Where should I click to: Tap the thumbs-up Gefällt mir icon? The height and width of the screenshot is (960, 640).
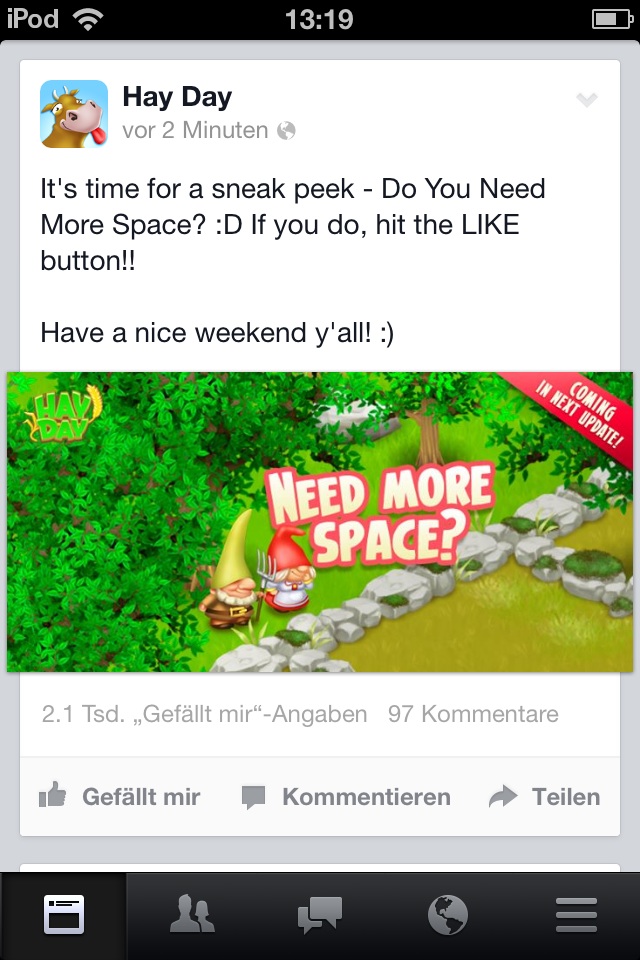(53, 795)
